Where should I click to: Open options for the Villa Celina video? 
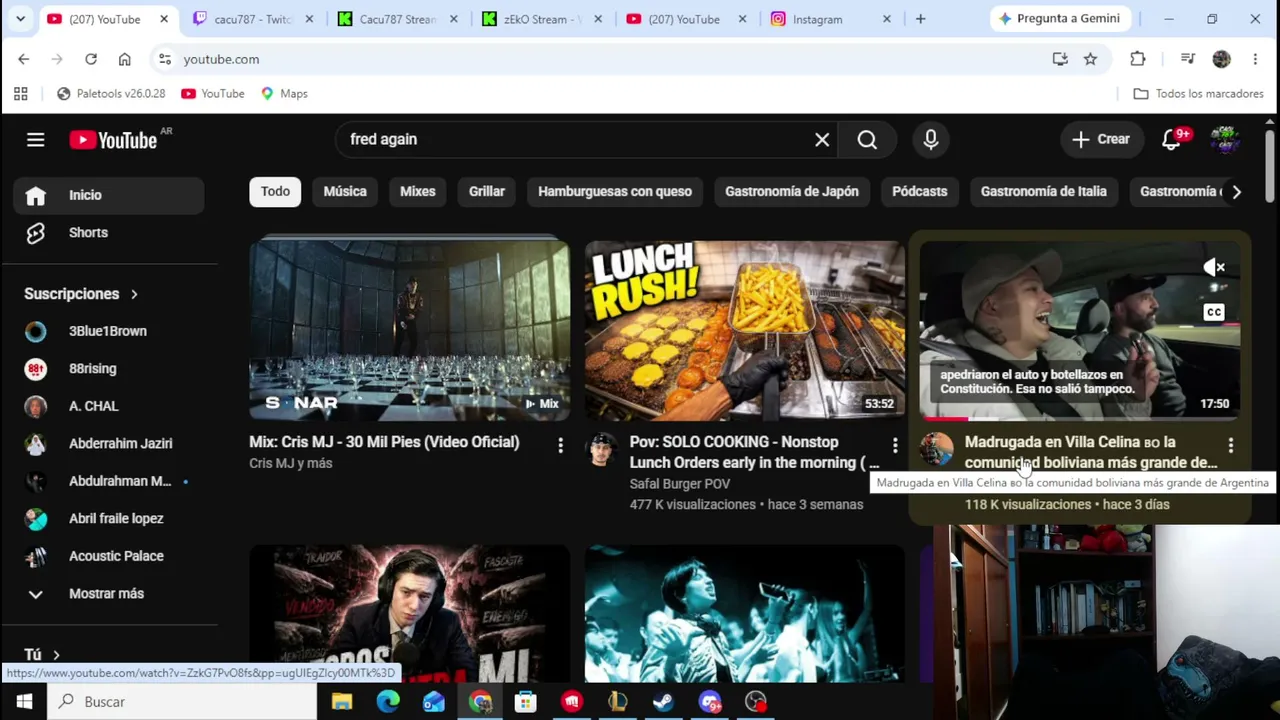1231,445
